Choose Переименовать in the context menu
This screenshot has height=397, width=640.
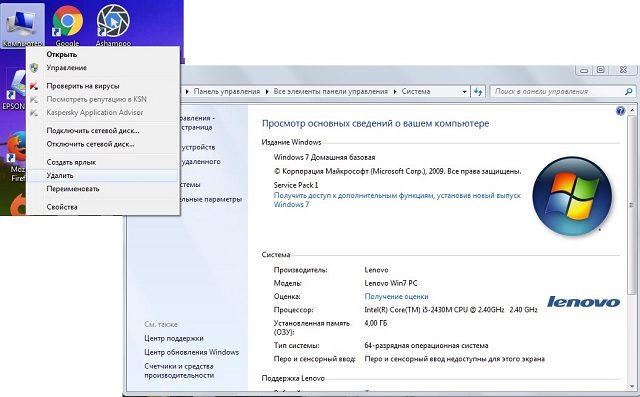point(103,189)
